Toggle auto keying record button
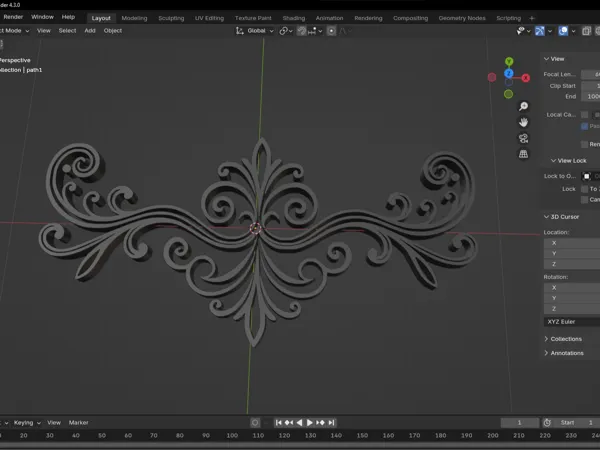The height and width of the screenshot is (450, 600). (255, 422)
